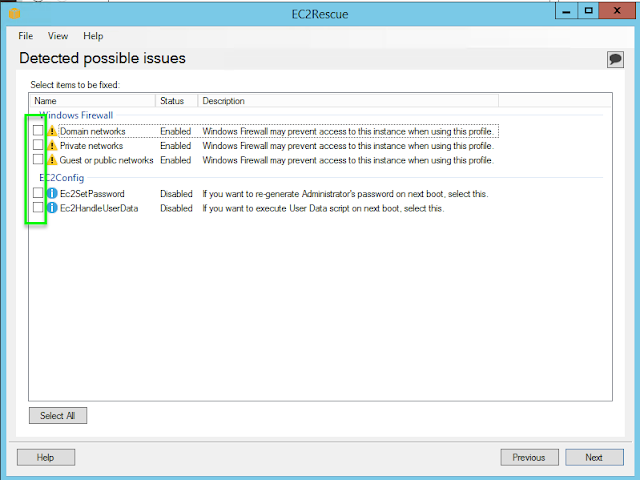Sort by the Status column header

176,101
